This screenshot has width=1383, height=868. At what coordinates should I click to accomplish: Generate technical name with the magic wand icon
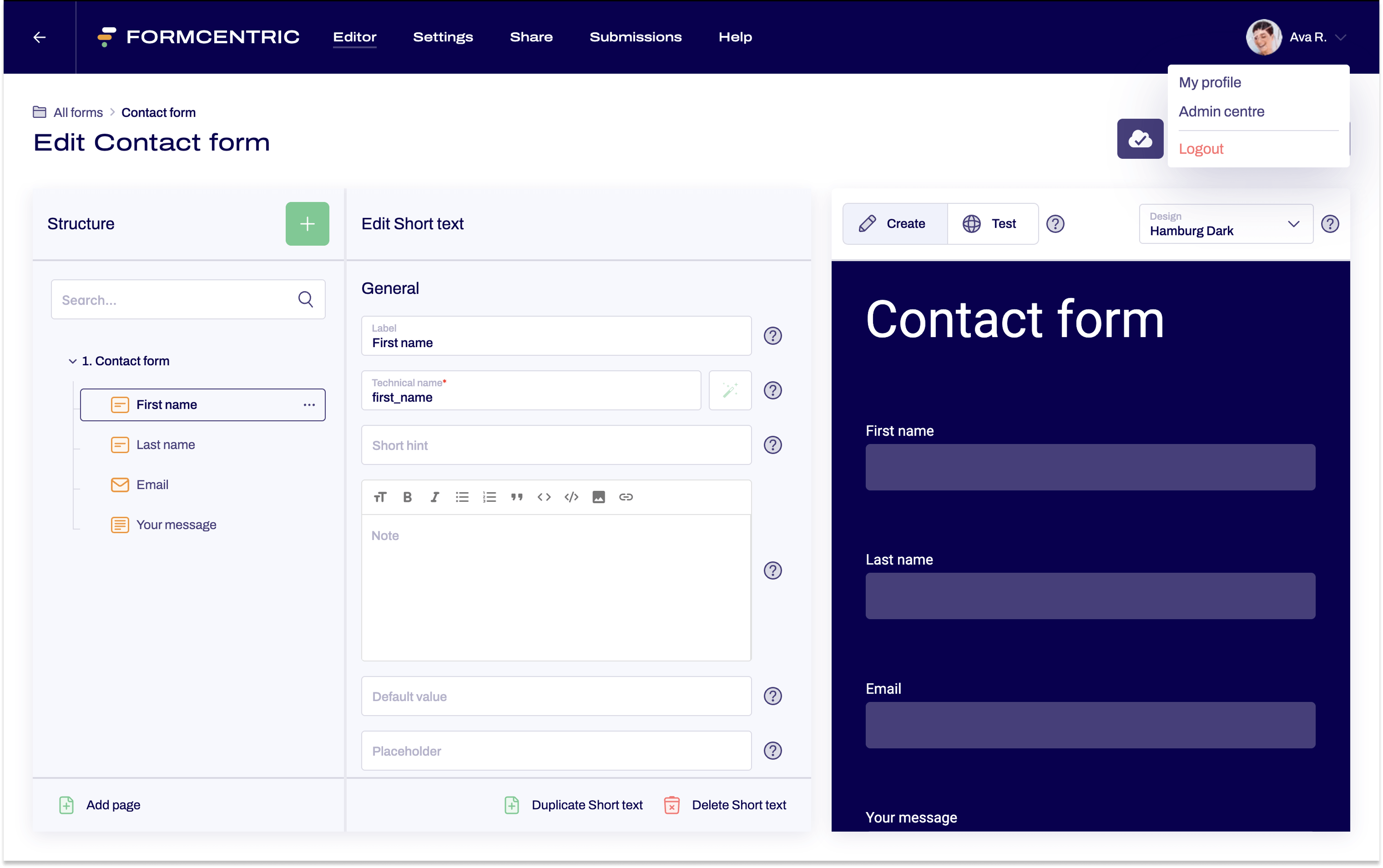730,390
